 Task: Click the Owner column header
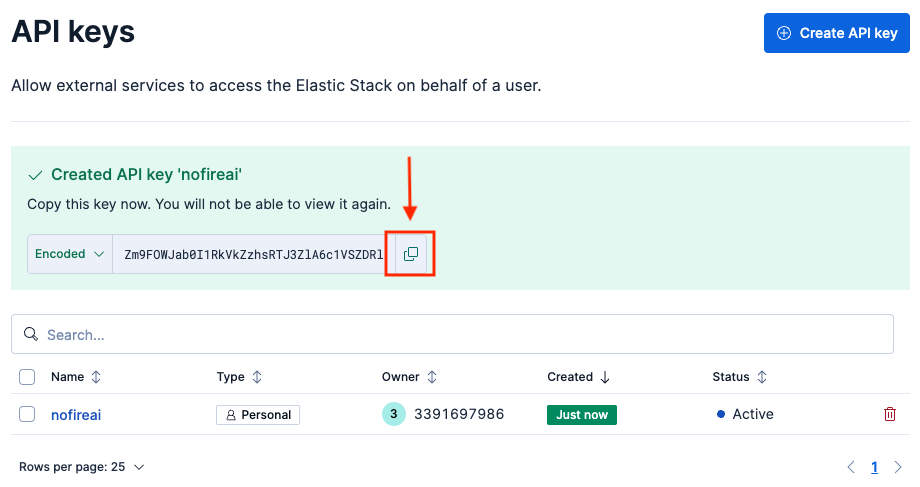pyautogui.click(x=401, y=377)
